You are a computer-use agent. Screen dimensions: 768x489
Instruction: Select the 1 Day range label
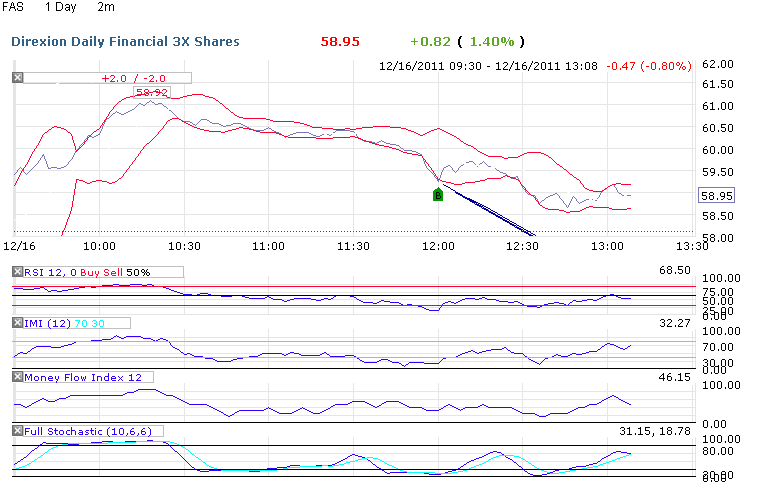(x=60, y=7)
